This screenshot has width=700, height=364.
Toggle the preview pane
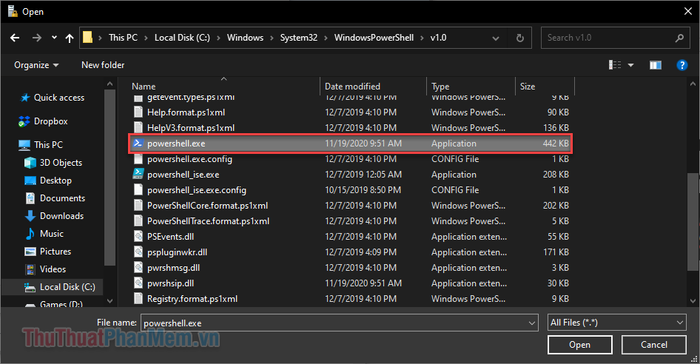(x=655, y=66)
